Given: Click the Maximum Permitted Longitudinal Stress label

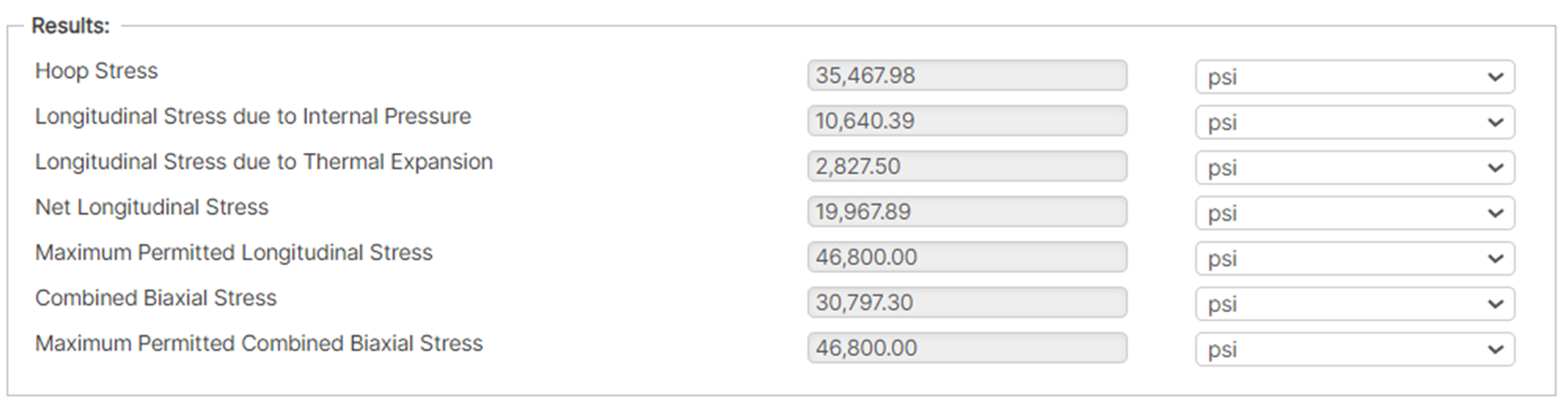Looking at the screenshot, I should (234, 253).
